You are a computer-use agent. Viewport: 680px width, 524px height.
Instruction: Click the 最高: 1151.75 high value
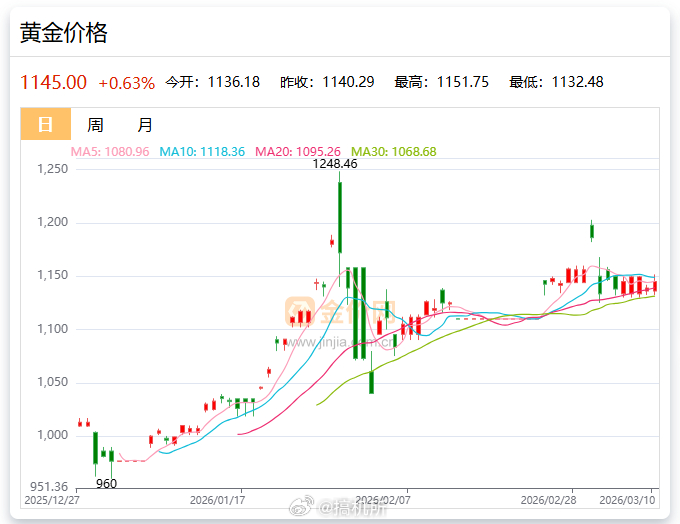tap(441, 82)
